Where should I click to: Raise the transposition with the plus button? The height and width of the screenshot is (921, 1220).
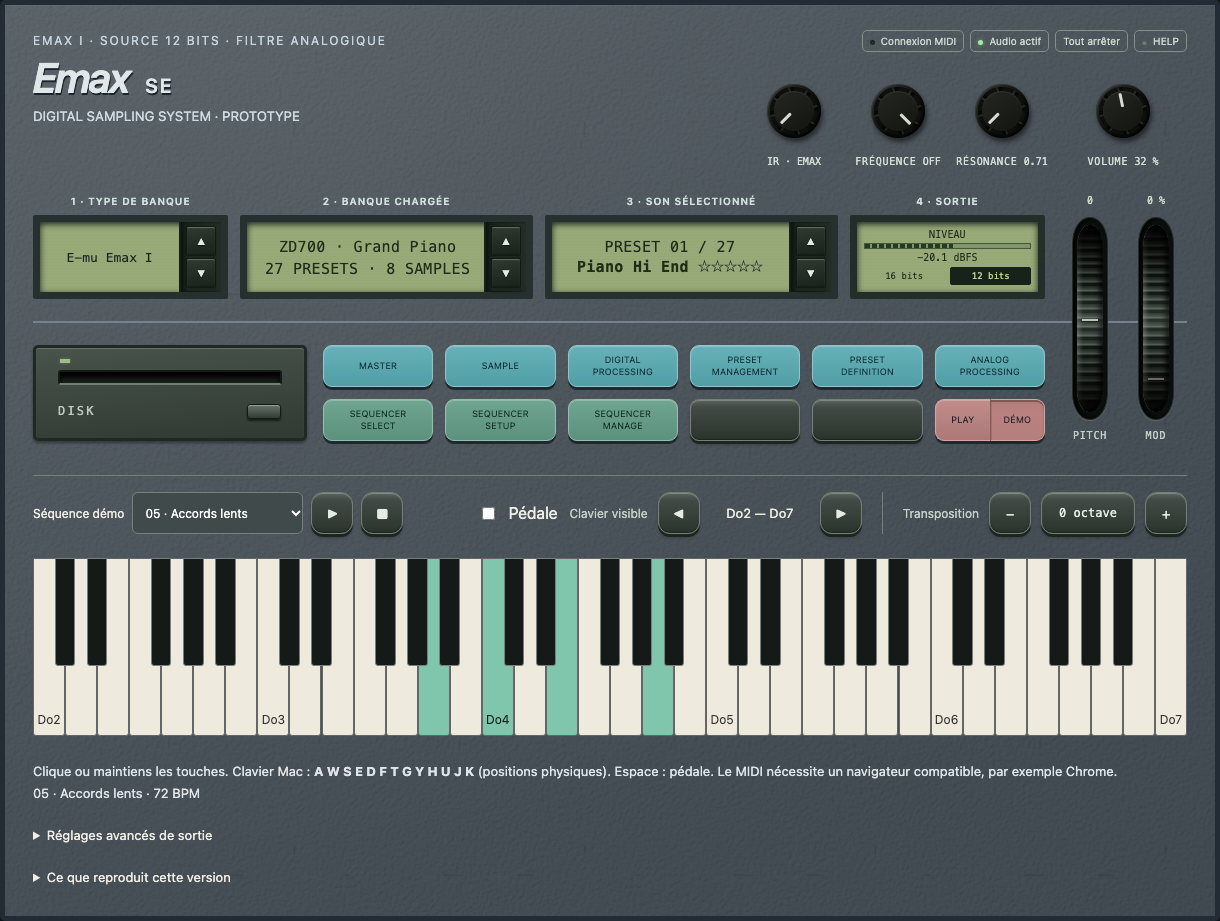pos(1166,514)
